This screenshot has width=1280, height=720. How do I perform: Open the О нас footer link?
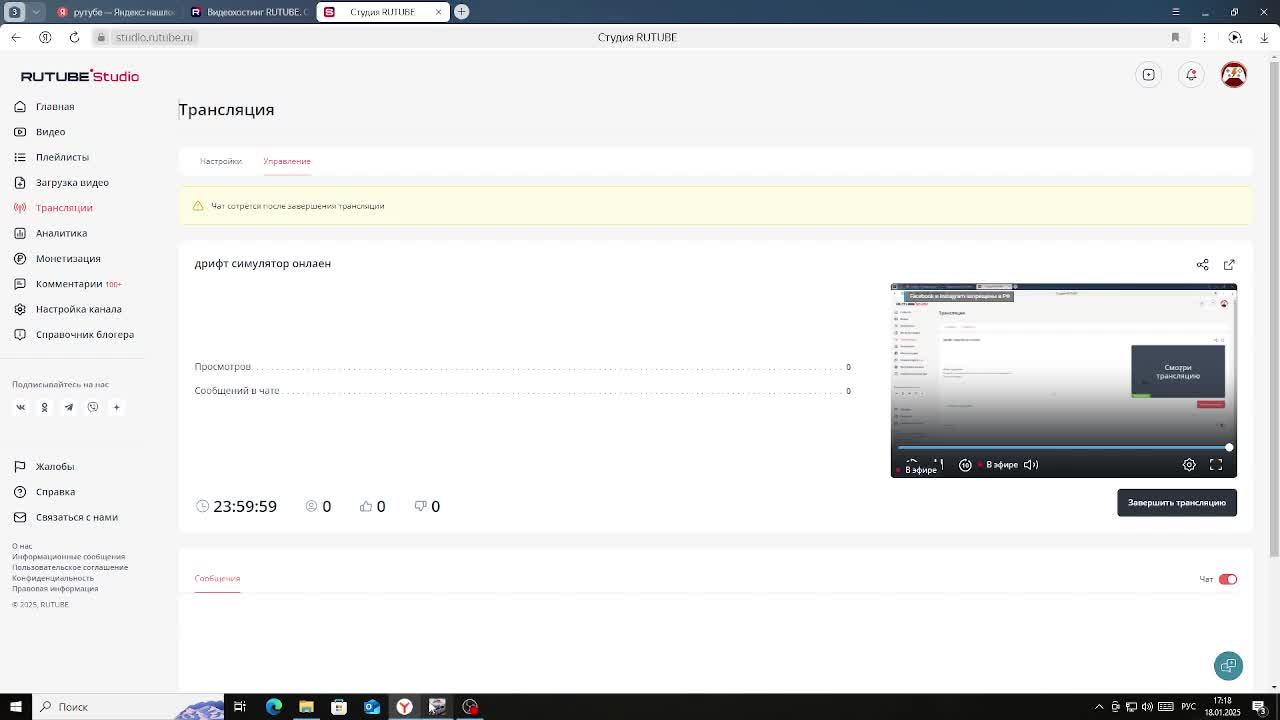tap(22, 546)
